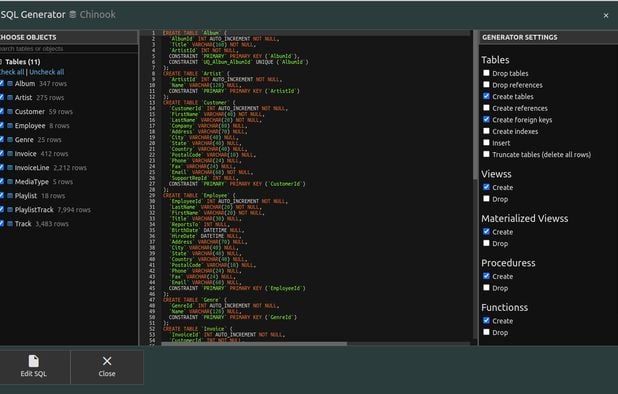The width and height of the screenshot is (618, 394).
Task: Focus the search tables or objects field
Action: coord(69,49)
